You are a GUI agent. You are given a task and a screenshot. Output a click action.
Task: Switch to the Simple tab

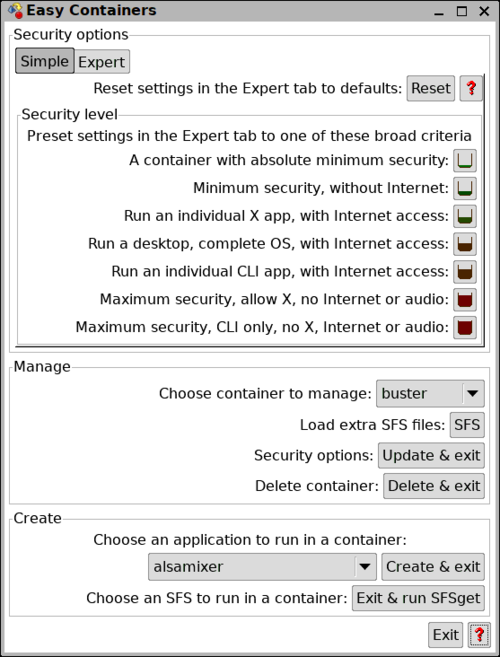(45, 61)
